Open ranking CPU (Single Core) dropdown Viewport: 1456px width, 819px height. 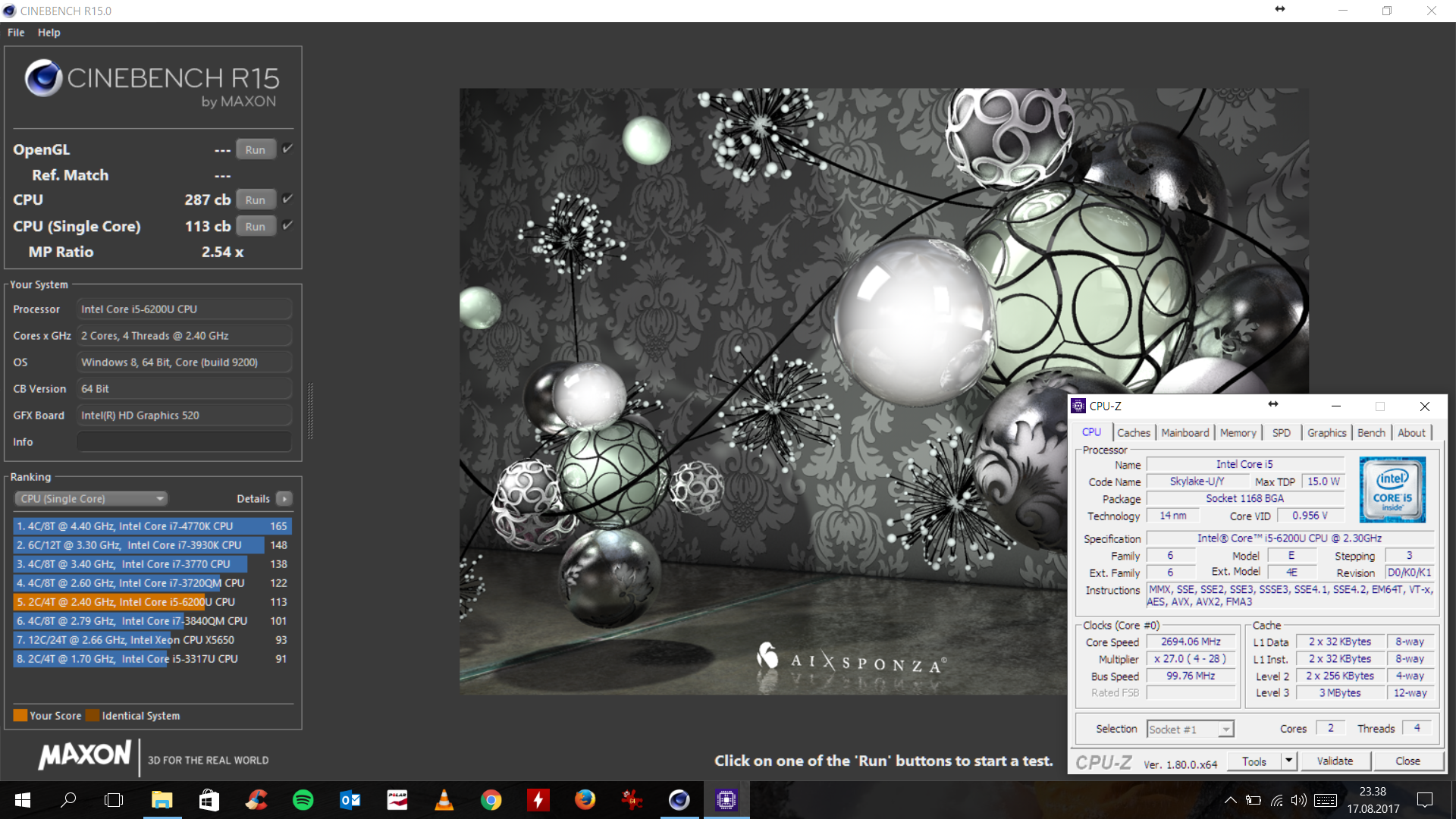pos(91,498)
